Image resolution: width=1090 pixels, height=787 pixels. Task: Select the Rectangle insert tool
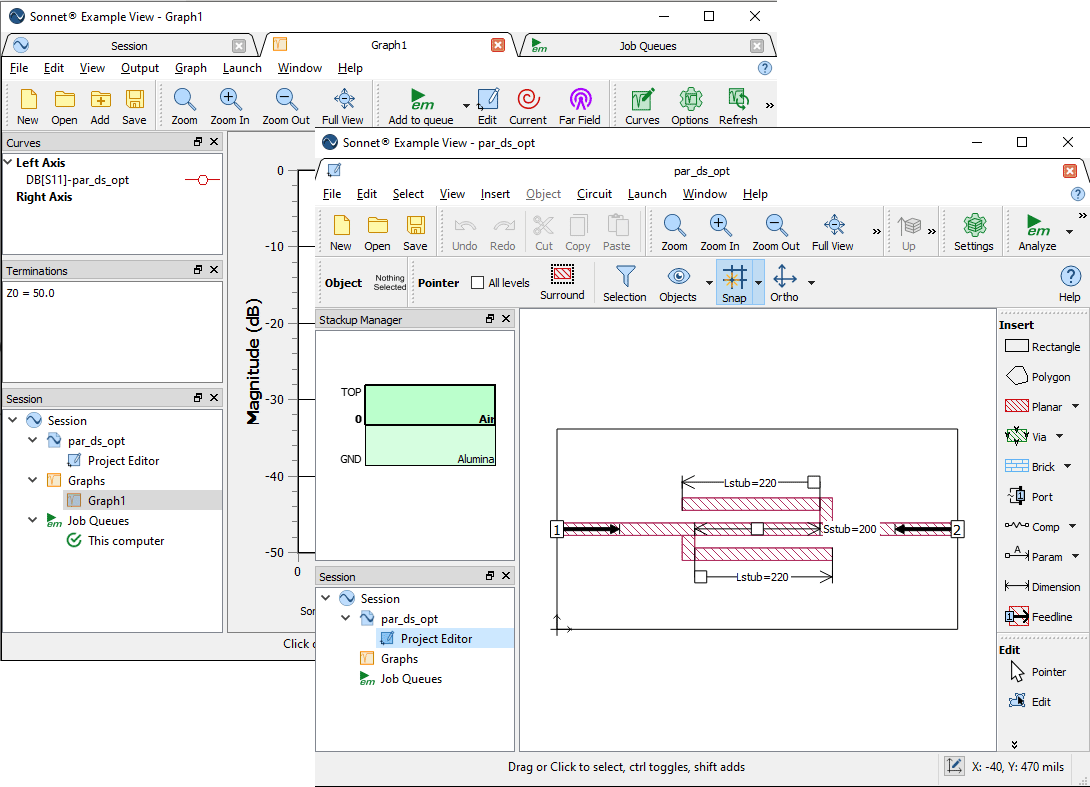tap(1043, 346)
